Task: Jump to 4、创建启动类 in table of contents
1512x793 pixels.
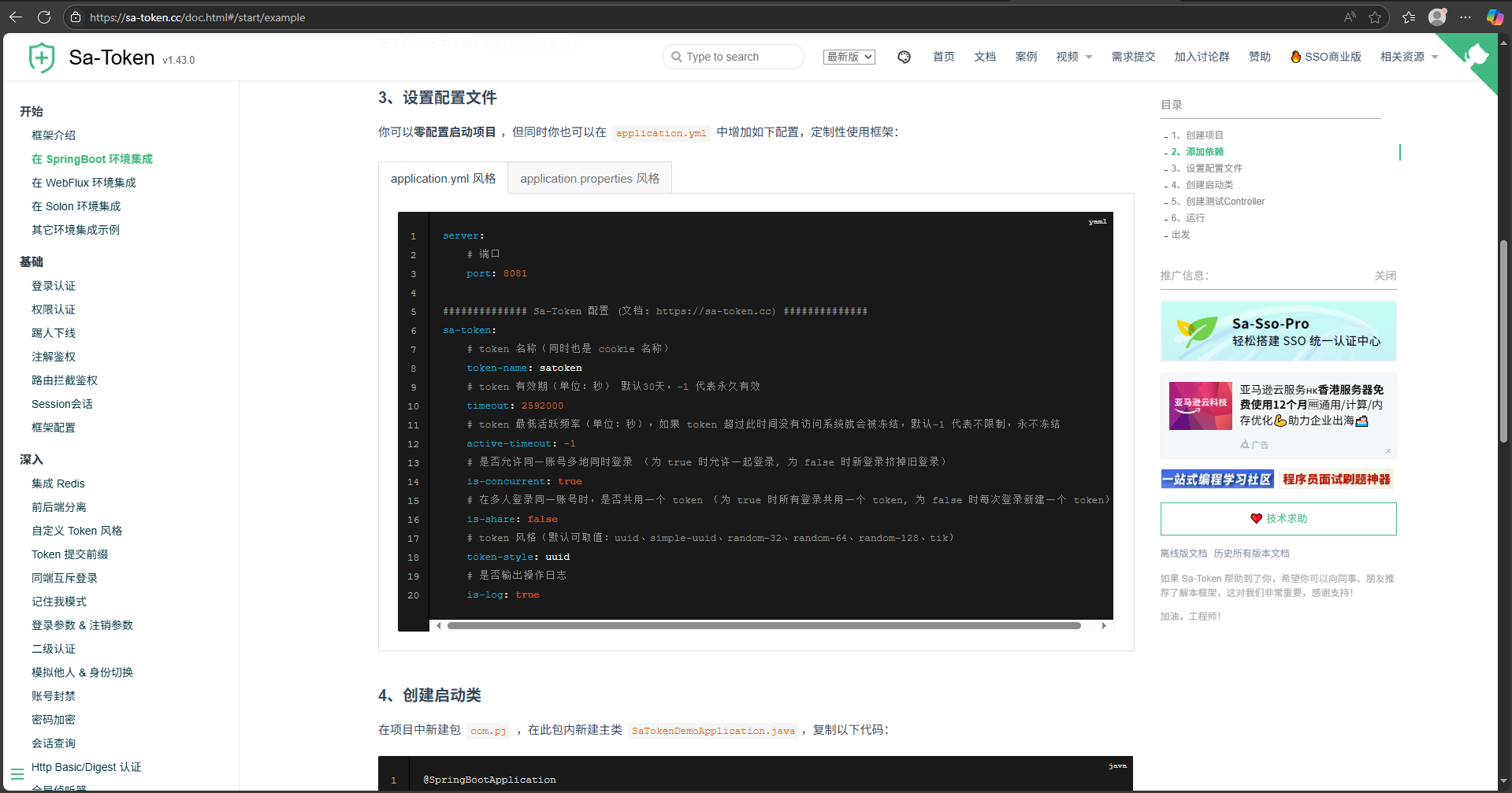Action: pos(1202,185)
